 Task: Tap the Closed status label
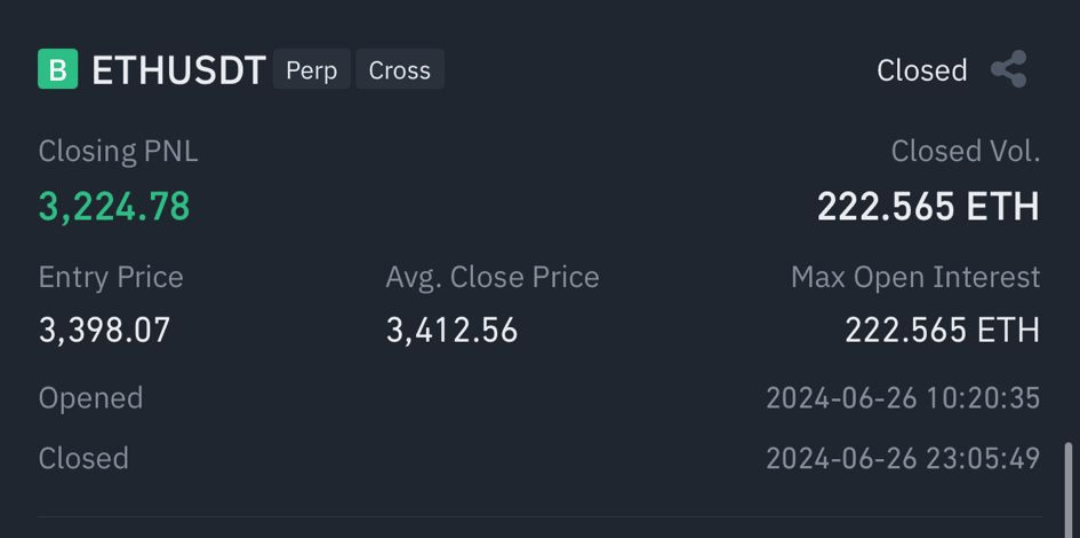click(x=922, y=70)
